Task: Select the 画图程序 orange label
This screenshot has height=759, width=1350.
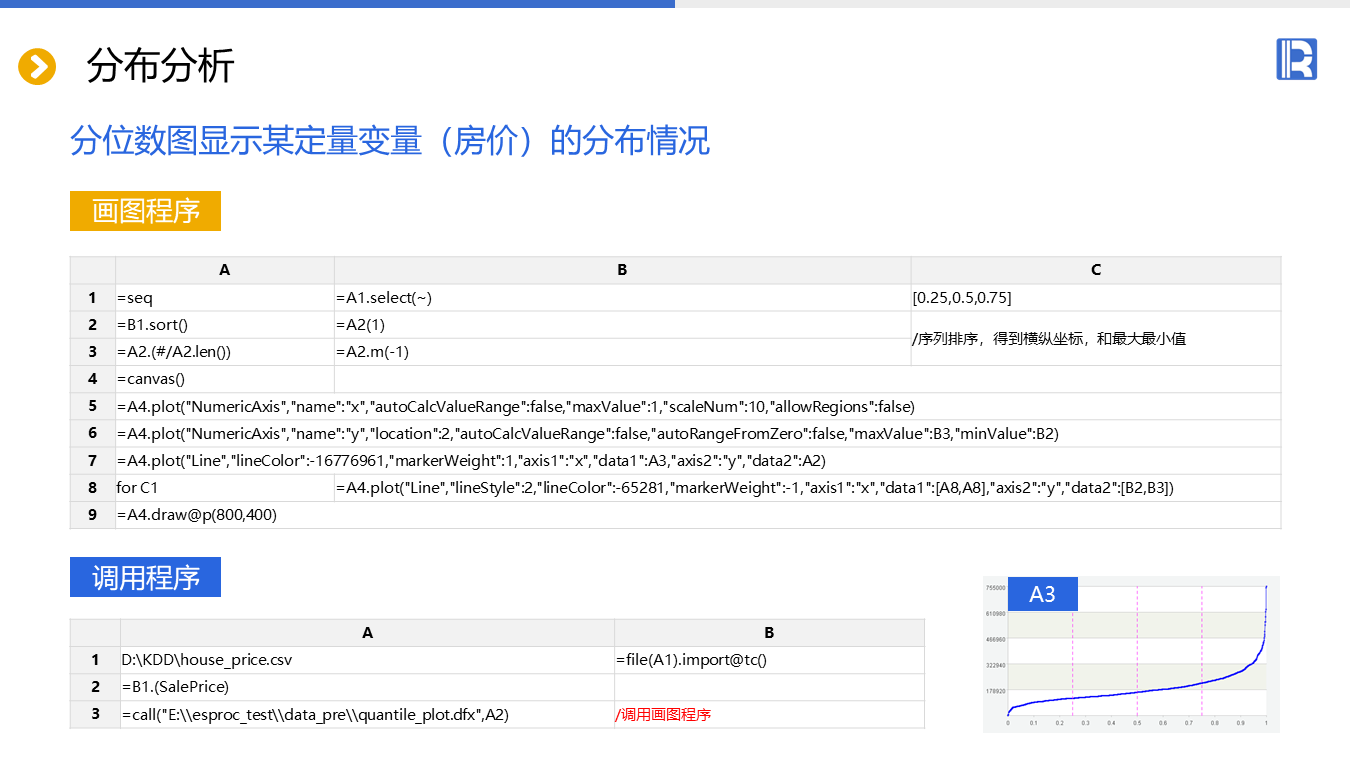Action: [145, 211]
